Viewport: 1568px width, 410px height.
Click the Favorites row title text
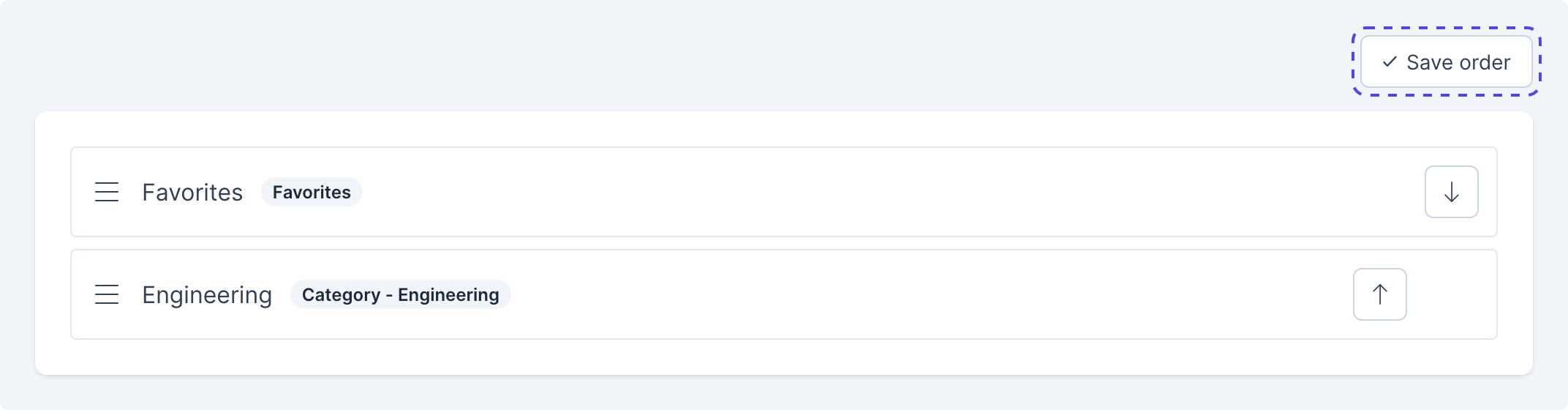pyautogui.click(x=192, y=193)
